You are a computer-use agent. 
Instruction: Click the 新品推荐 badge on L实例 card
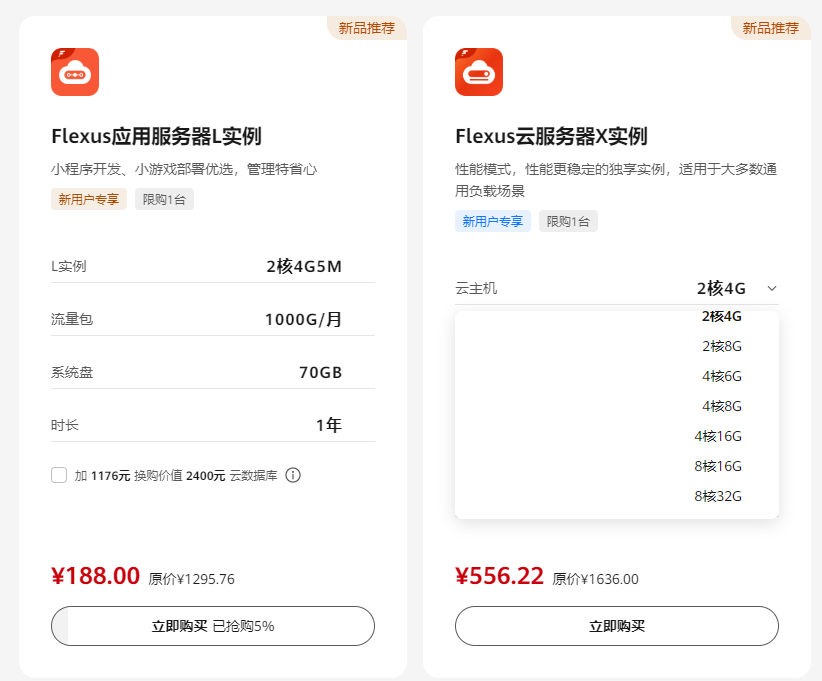coord(366,28)
